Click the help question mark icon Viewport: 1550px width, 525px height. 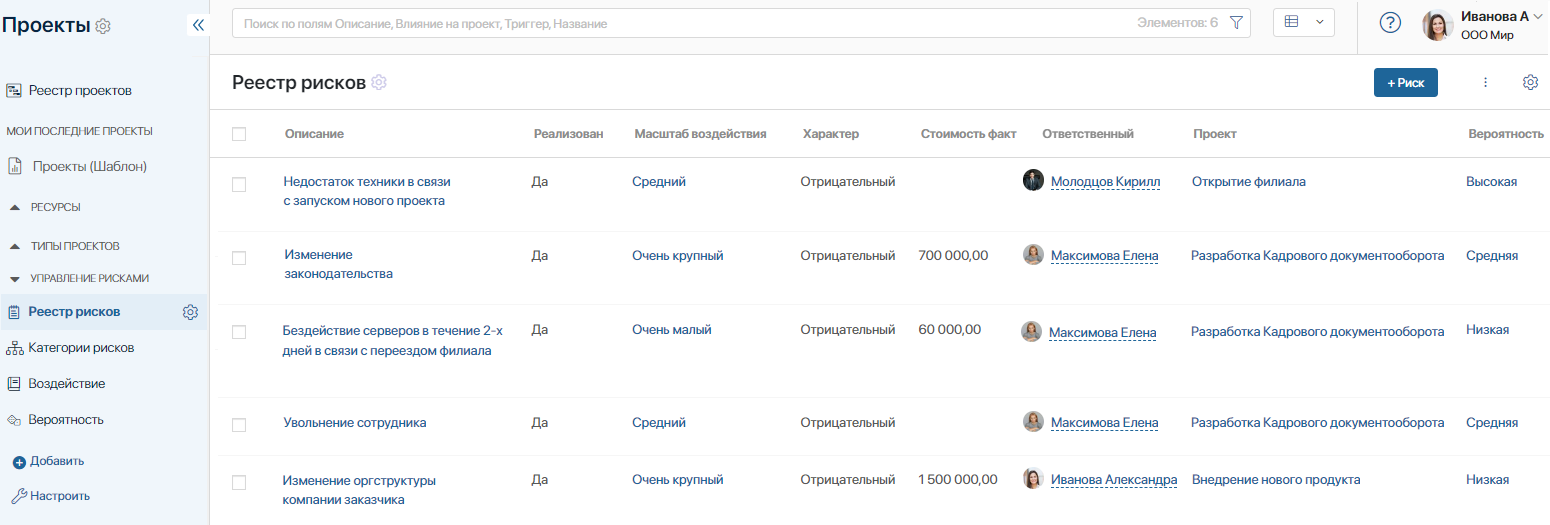1390,23
